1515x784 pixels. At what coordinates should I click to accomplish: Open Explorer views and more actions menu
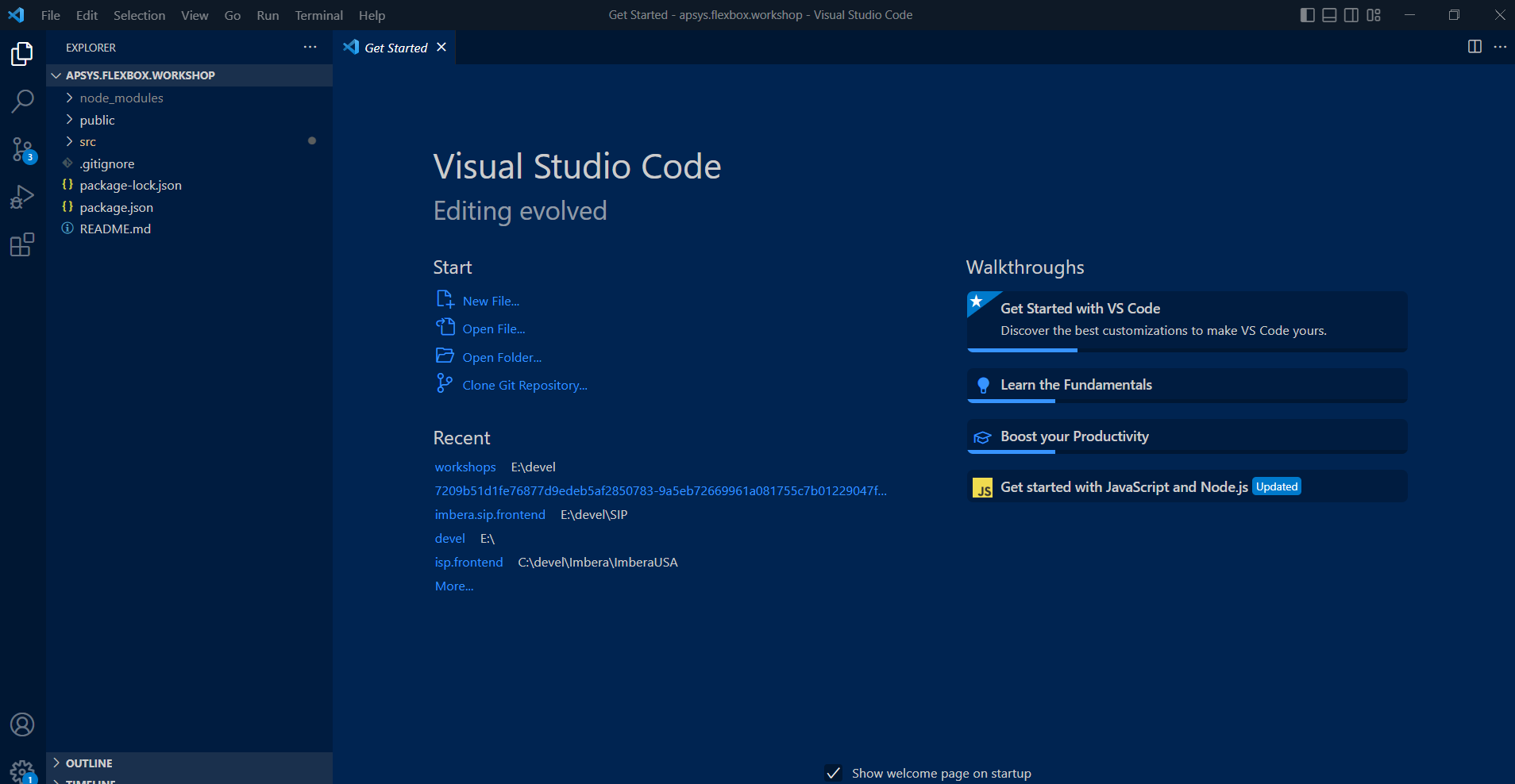(310, 48)
